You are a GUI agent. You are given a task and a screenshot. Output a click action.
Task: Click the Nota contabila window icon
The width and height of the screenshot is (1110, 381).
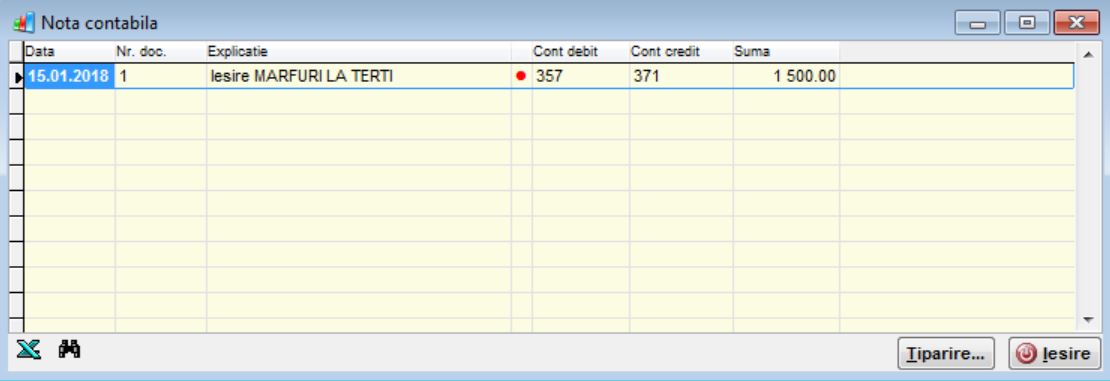tap(24, 23)
